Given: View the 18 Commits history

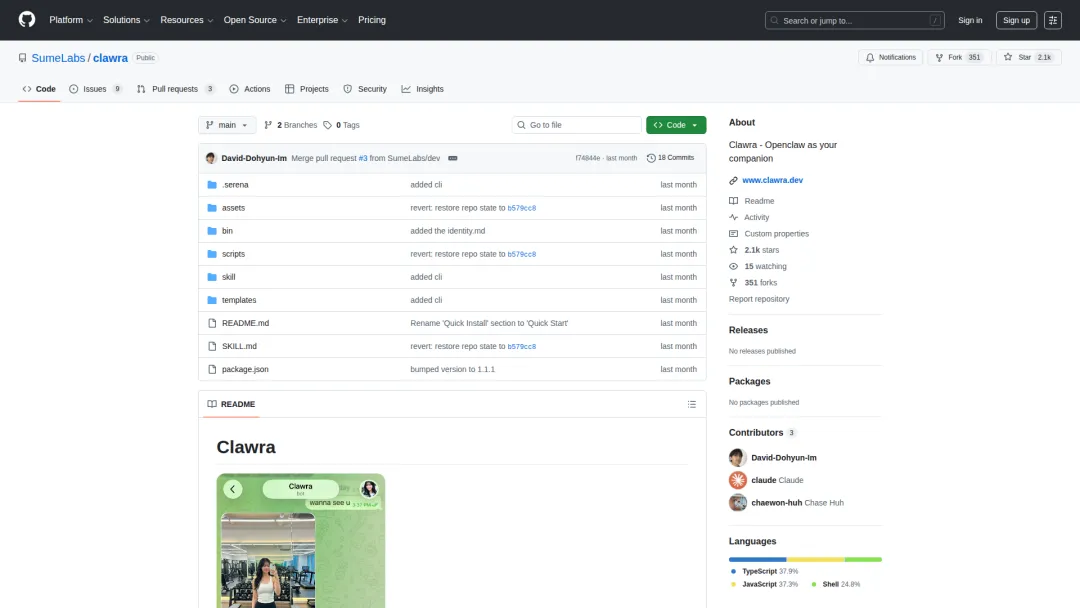Looking at the screenshot, I should point(670,158).
